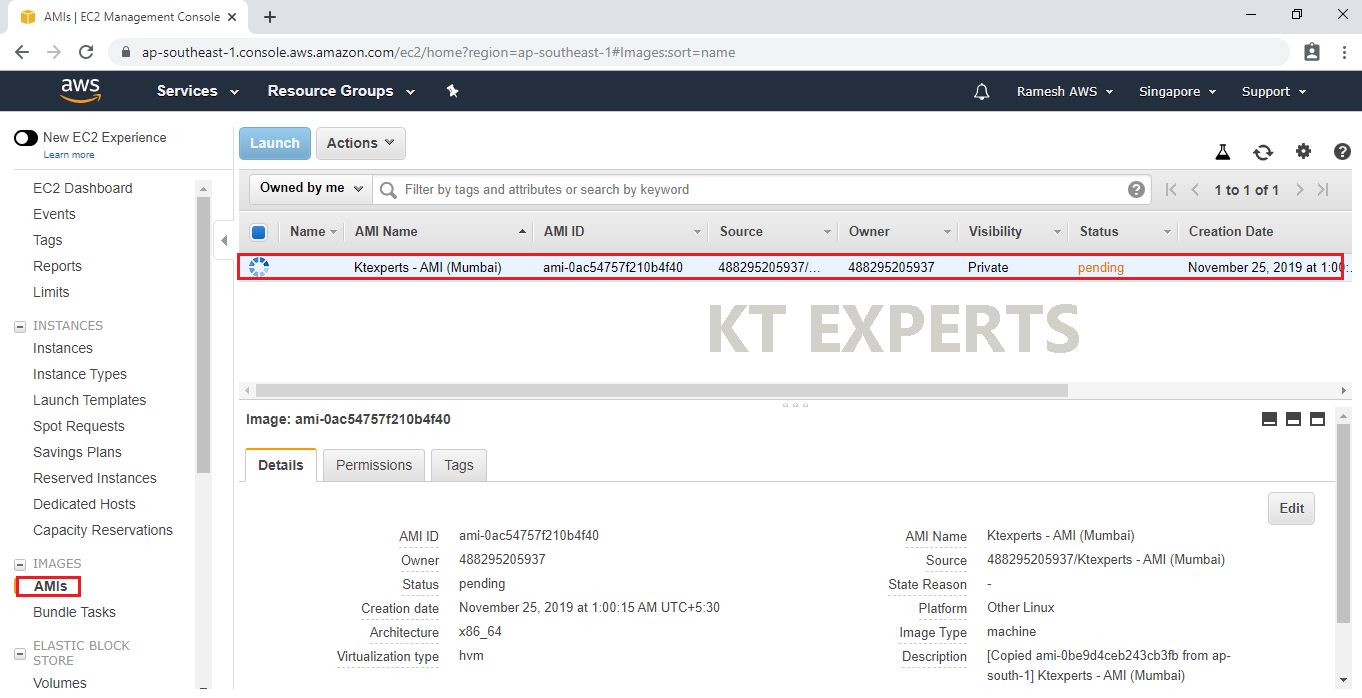Viewport: 1362px width, 698px height.
Task: Open the Owned by me filter dropdown
Action: [311, 188]
